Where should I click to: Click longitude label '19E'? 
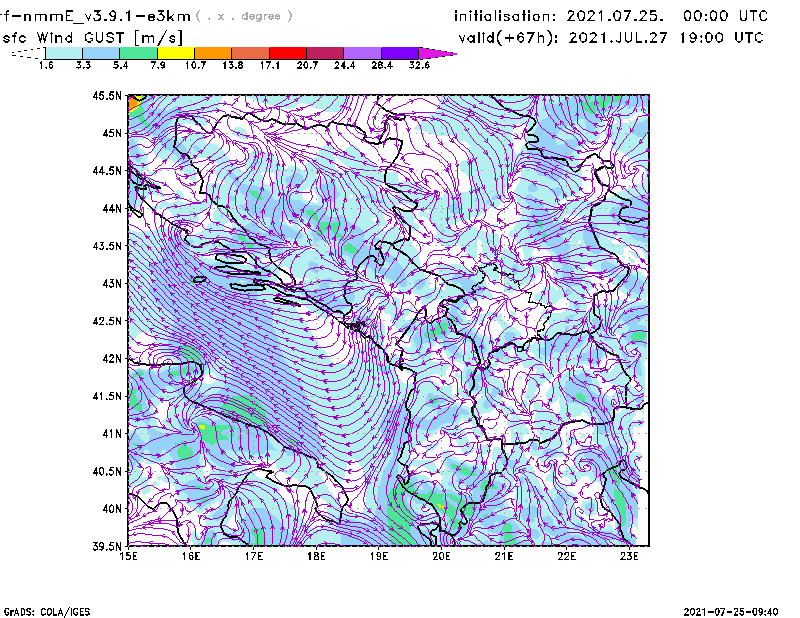coord(379,556)
